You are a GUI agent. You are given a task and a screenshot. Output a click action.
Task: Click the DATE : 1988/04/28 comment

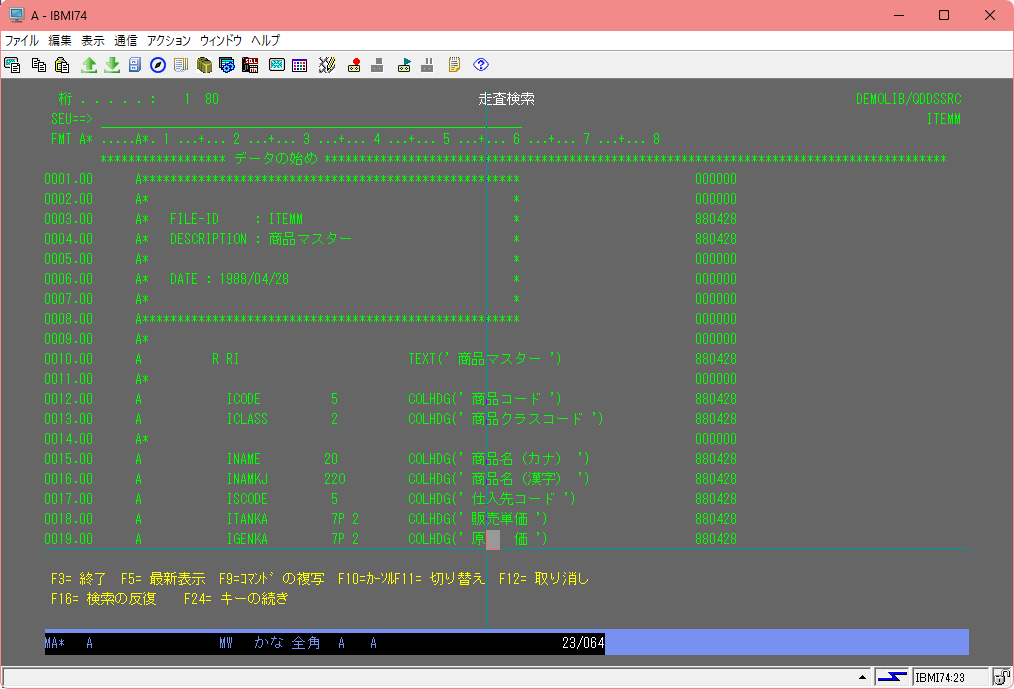pyautogui.click(x=230, y=279)
